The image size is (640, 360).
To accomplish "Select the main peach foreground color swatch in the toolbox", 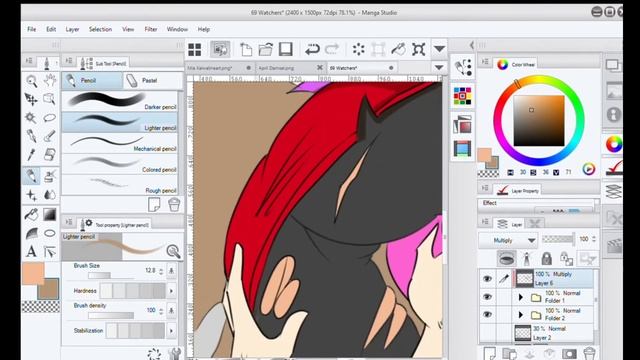I will (x=33, y=273).
